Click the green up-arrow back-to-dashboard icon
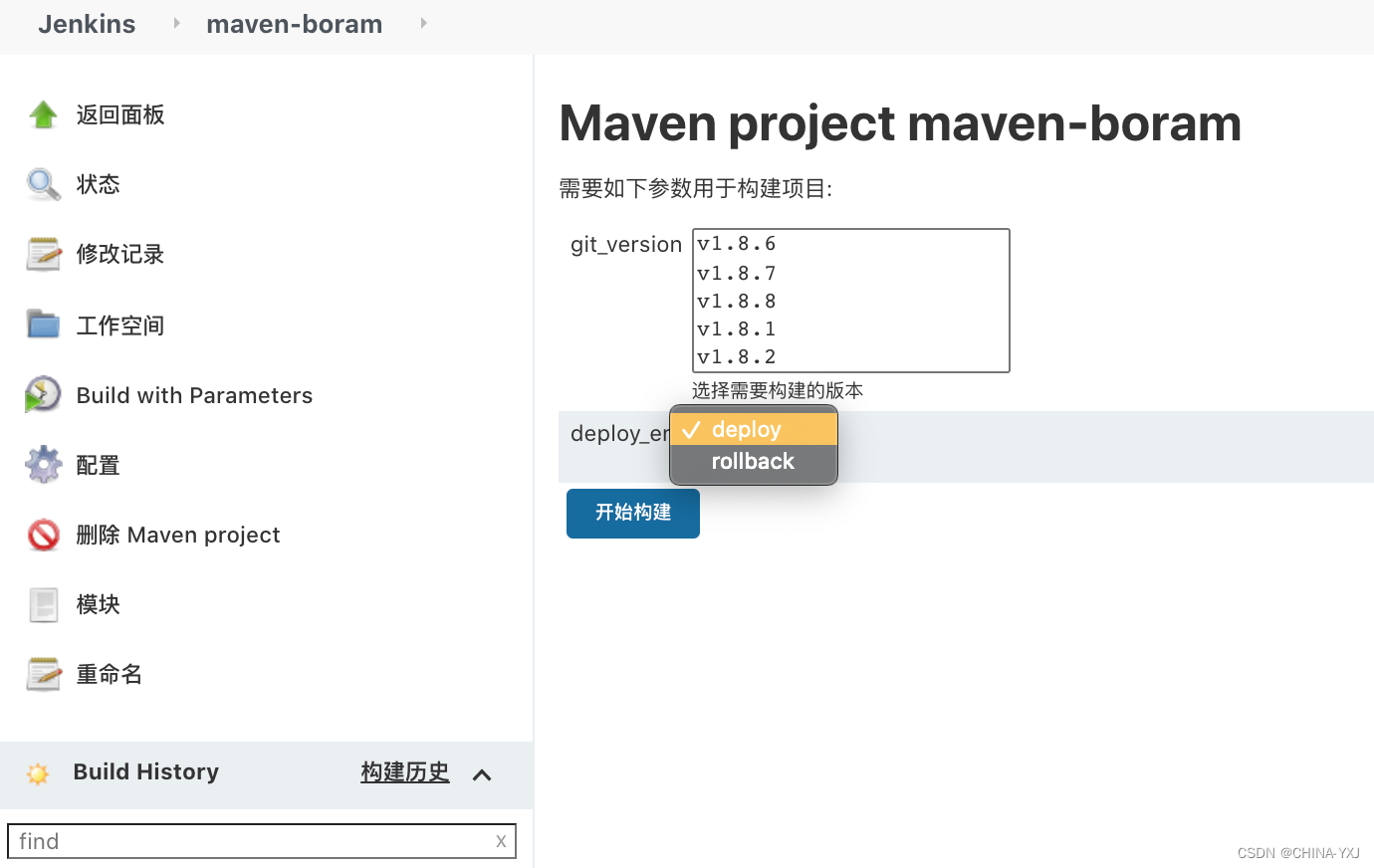Screen dimensions: 1374x868 [x=43, y=114]
